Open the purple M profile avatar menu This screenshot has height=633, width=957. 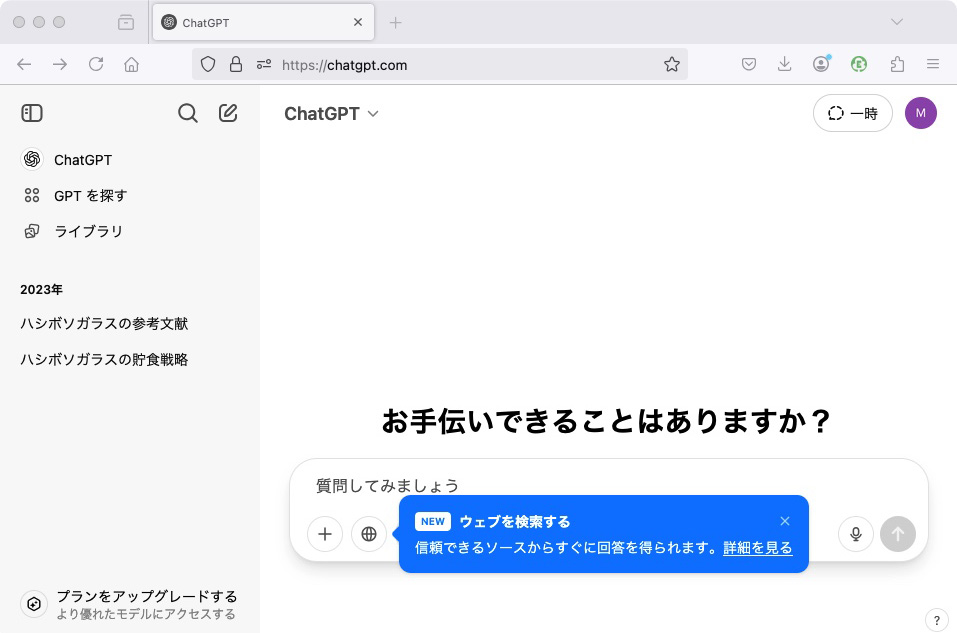point(920,113)
